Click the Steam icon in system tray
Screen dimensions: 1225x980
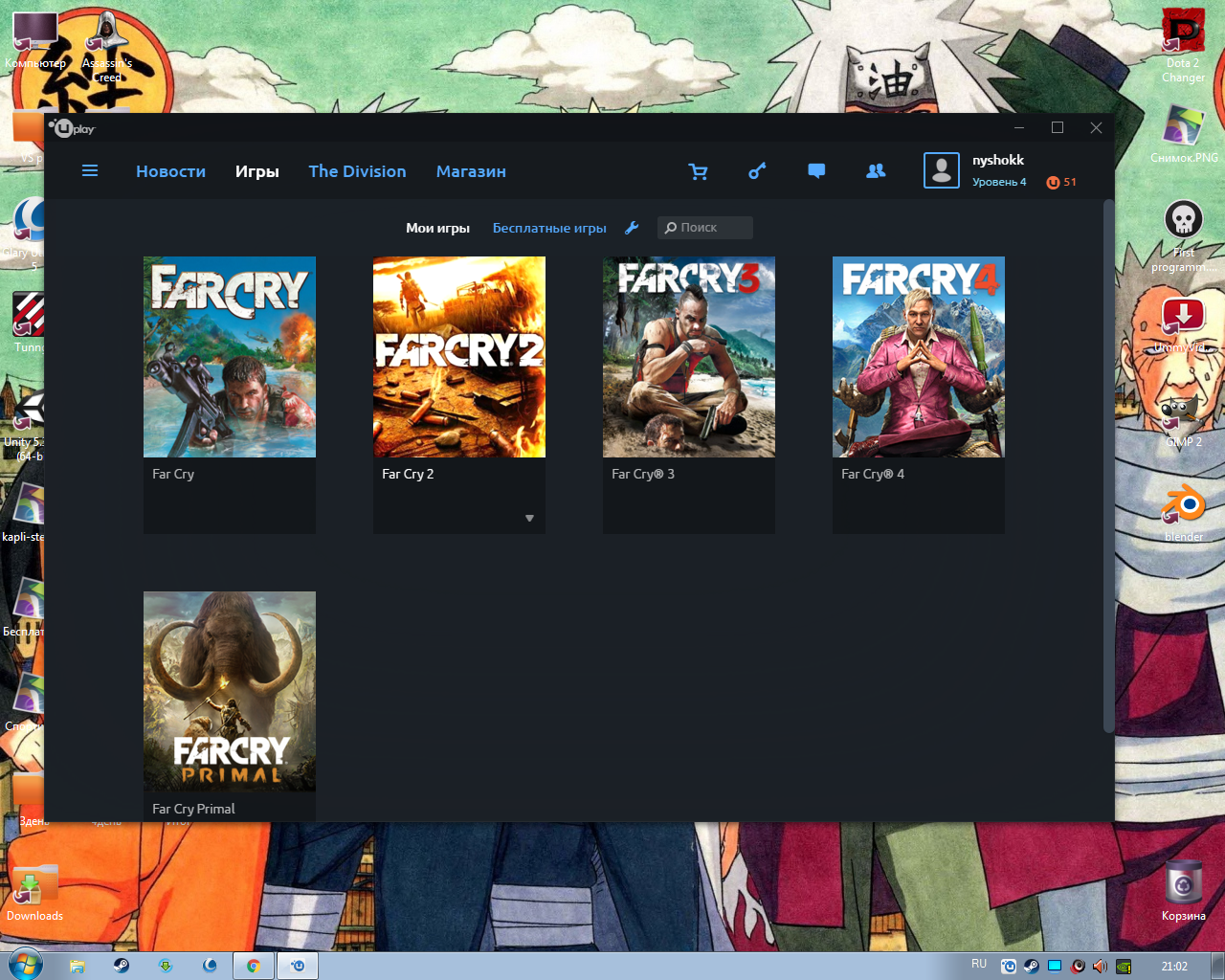tap(1032, 967)
